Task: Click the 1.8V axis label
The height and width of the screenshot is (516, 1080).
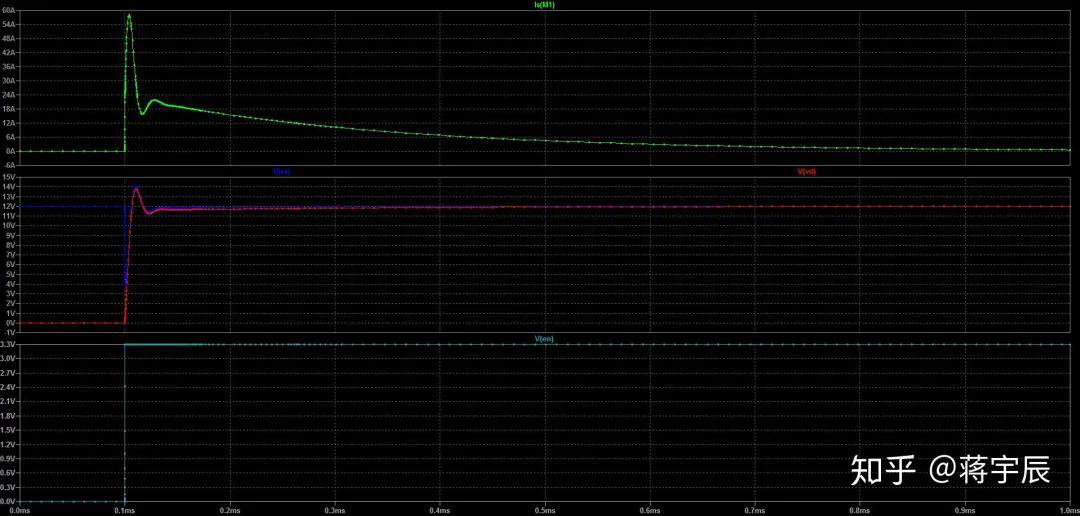Action: click(x=10, y=415)
